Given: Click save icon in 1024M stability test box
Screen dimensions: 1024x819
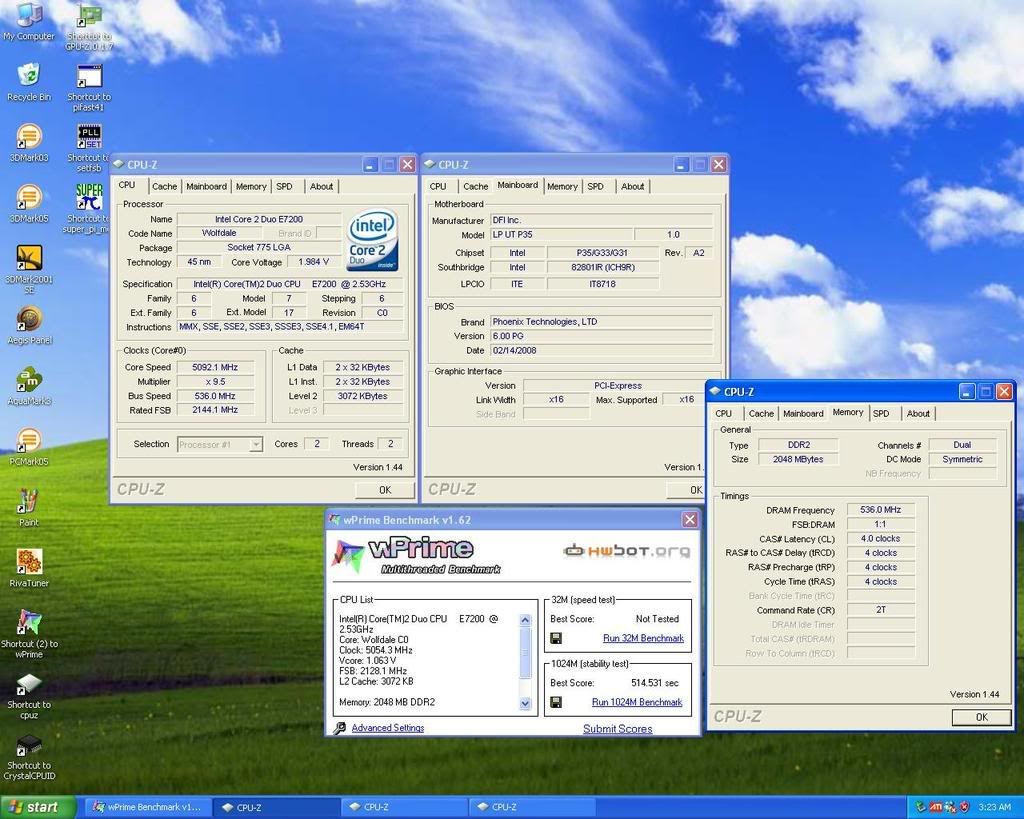Looking at the screenshot, I should point(556,702).
